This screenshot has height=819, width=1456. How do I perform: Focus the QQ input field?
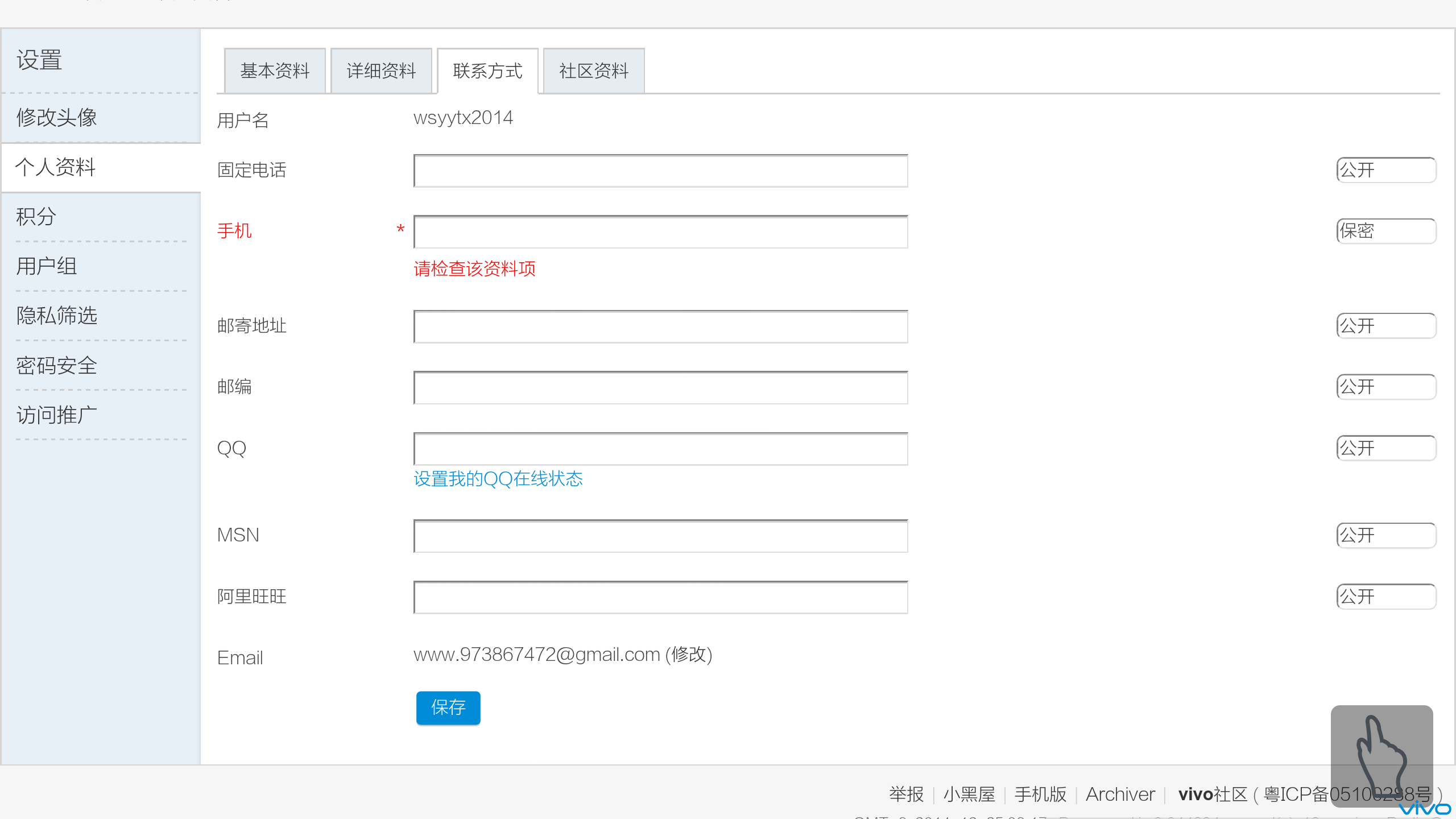[x=661, y=449]
